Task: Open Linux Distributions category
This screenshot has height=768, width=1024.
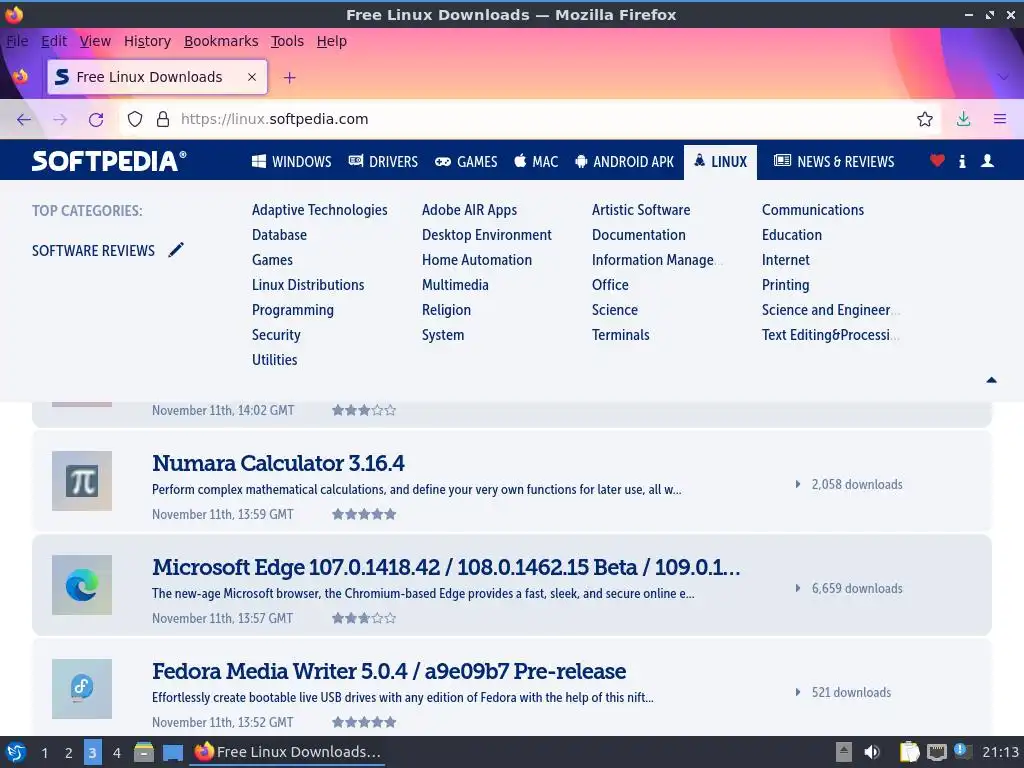Action: tap(308, 285)
